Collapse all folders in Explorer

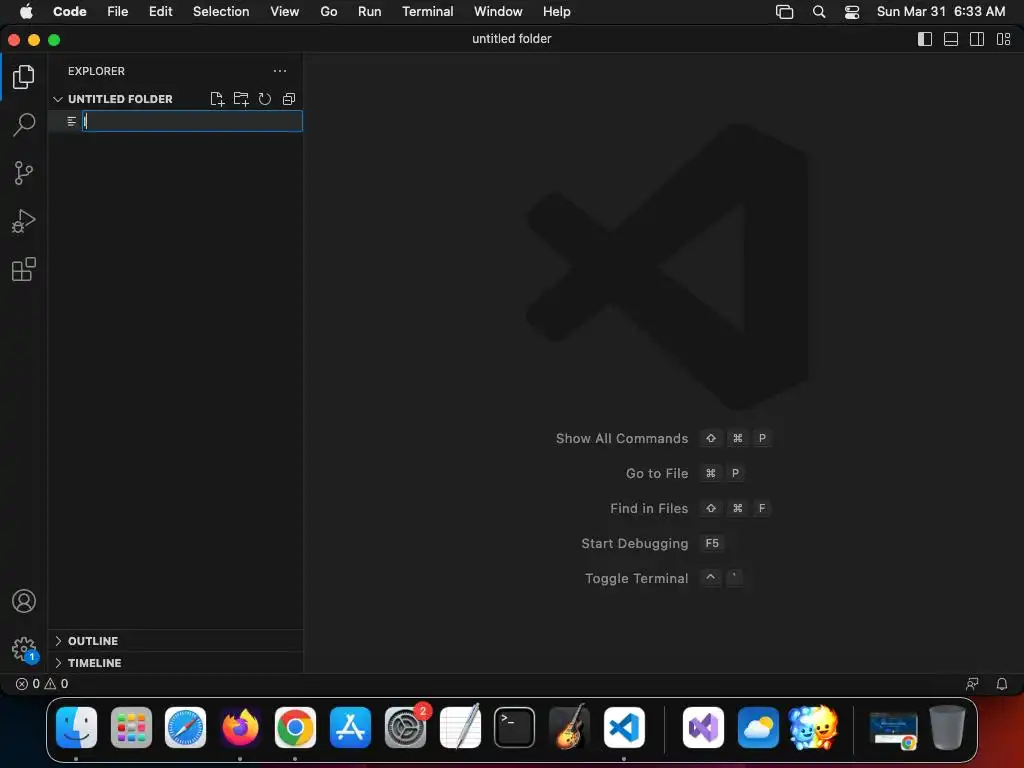click(289, 99)
